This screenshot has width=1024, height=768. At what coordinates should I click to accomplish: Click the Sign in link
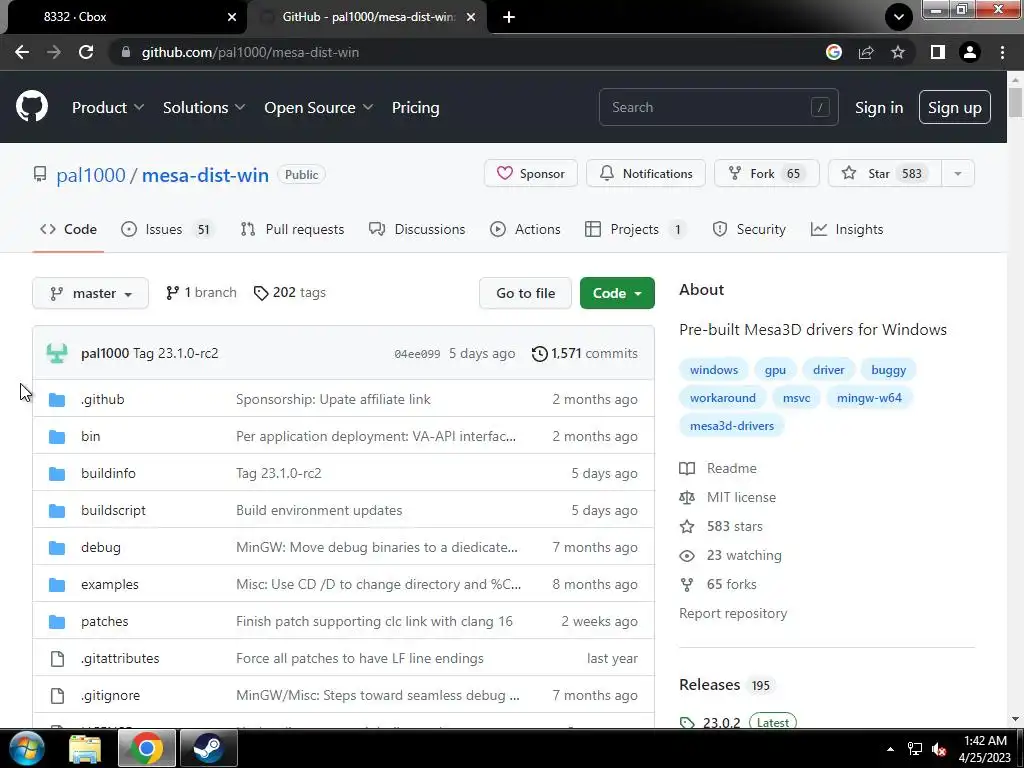879,108
